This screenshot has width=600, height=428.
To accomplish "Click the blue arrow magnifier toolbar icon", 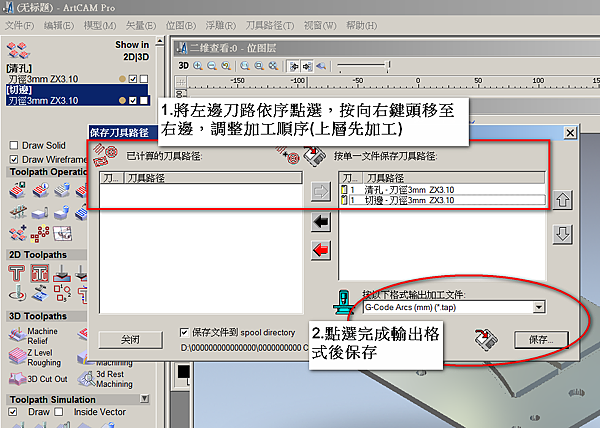I will (321, 66).
